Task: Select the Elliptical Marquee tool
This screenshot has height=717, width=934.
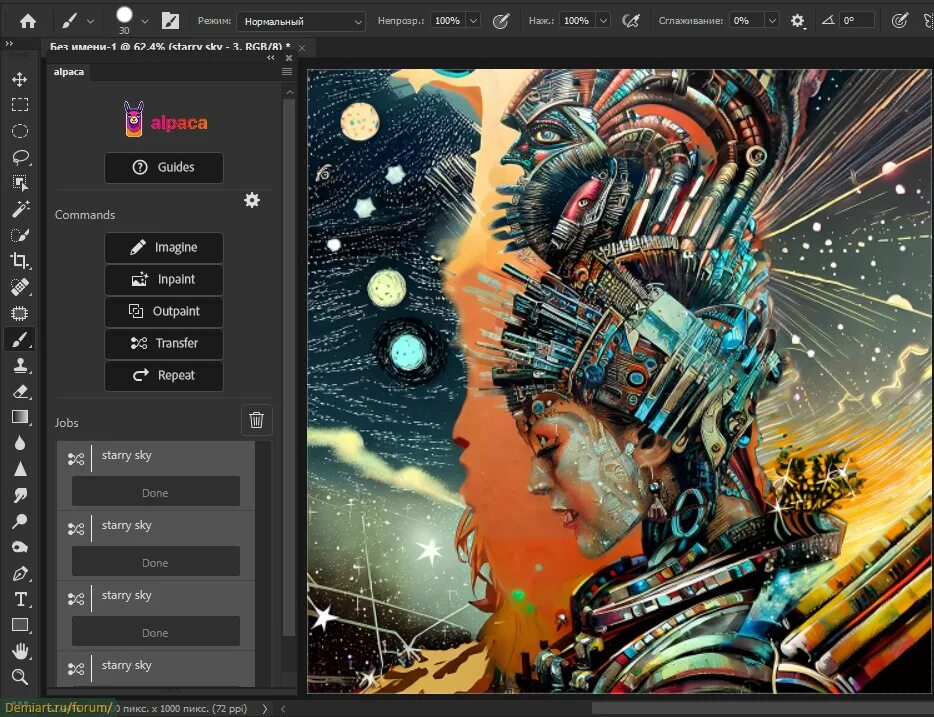Action: 20,131
